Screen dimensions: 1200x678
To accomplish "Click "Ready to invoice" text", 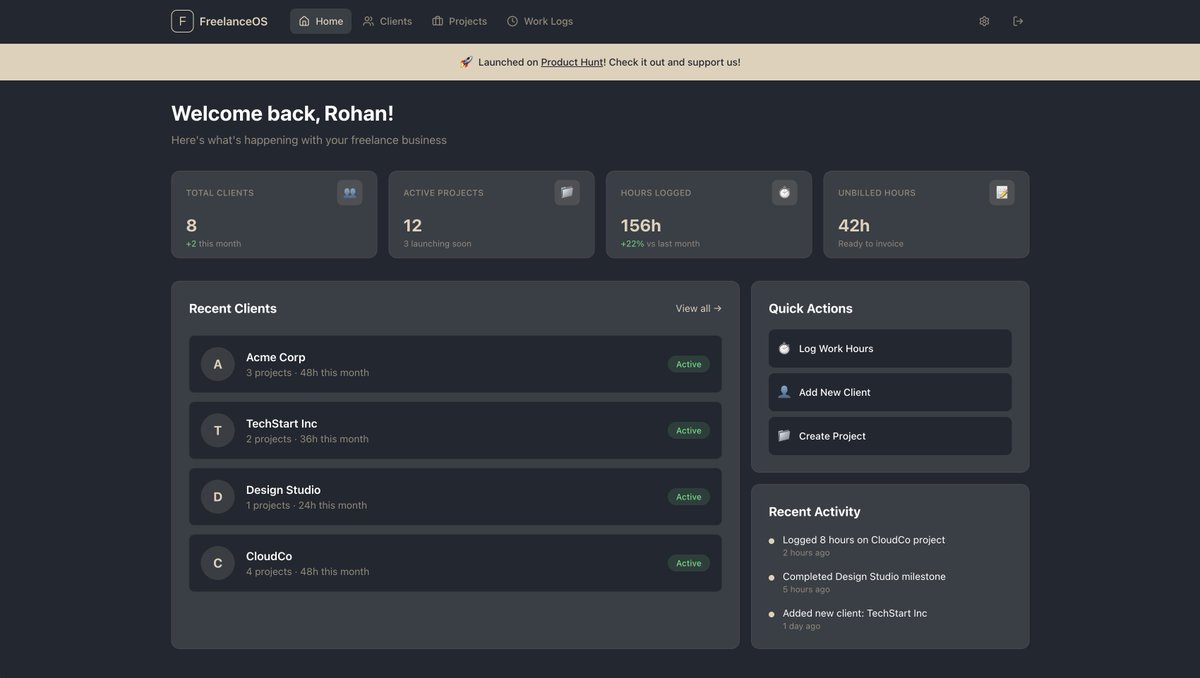I will (x=871, y=244).
